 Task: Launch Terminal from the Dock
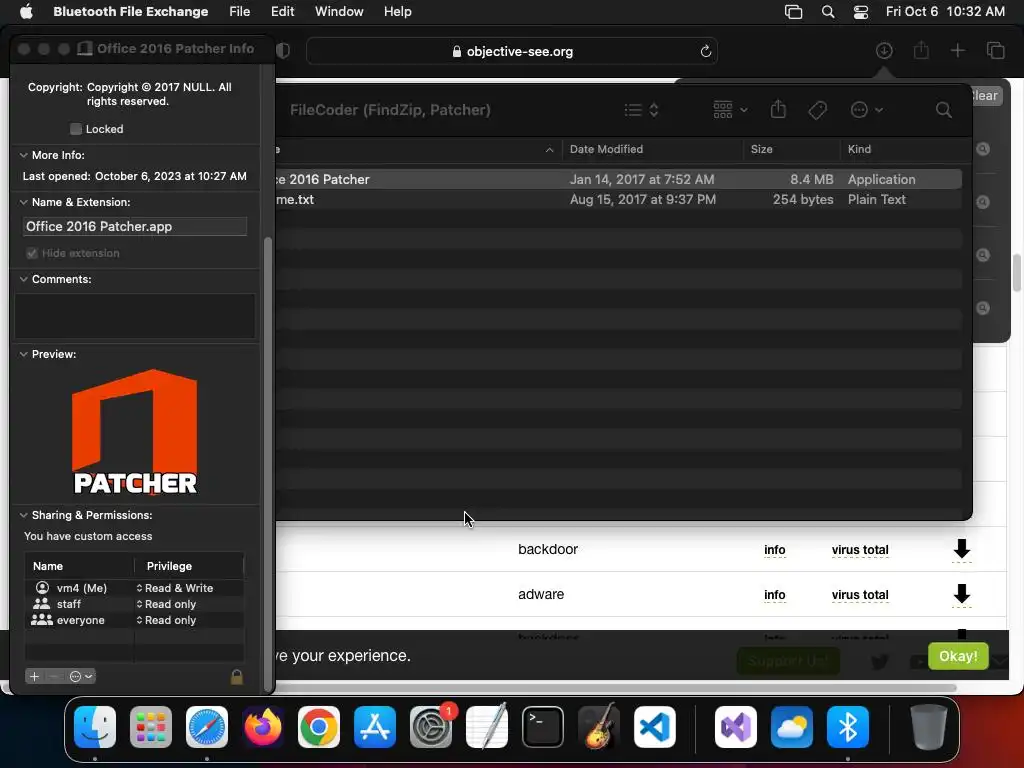543,727
